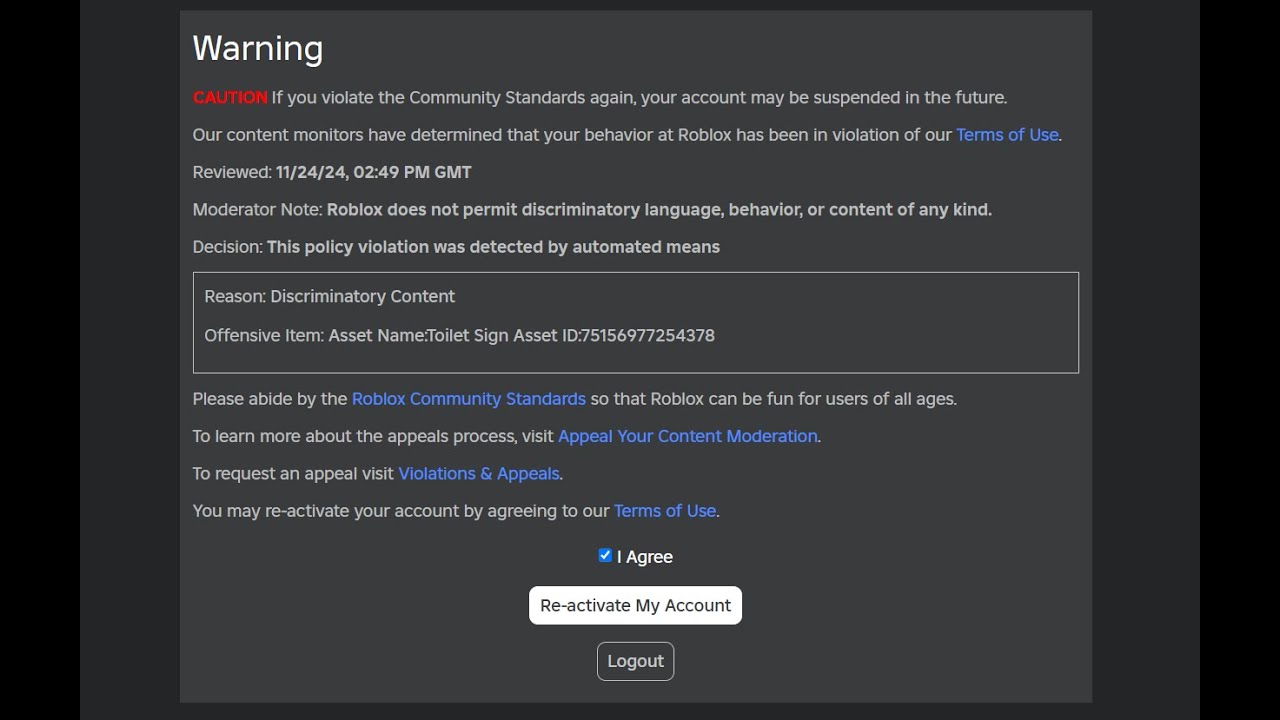Click the Decision automated means text
1280x720 pixels.
point(493,247)
